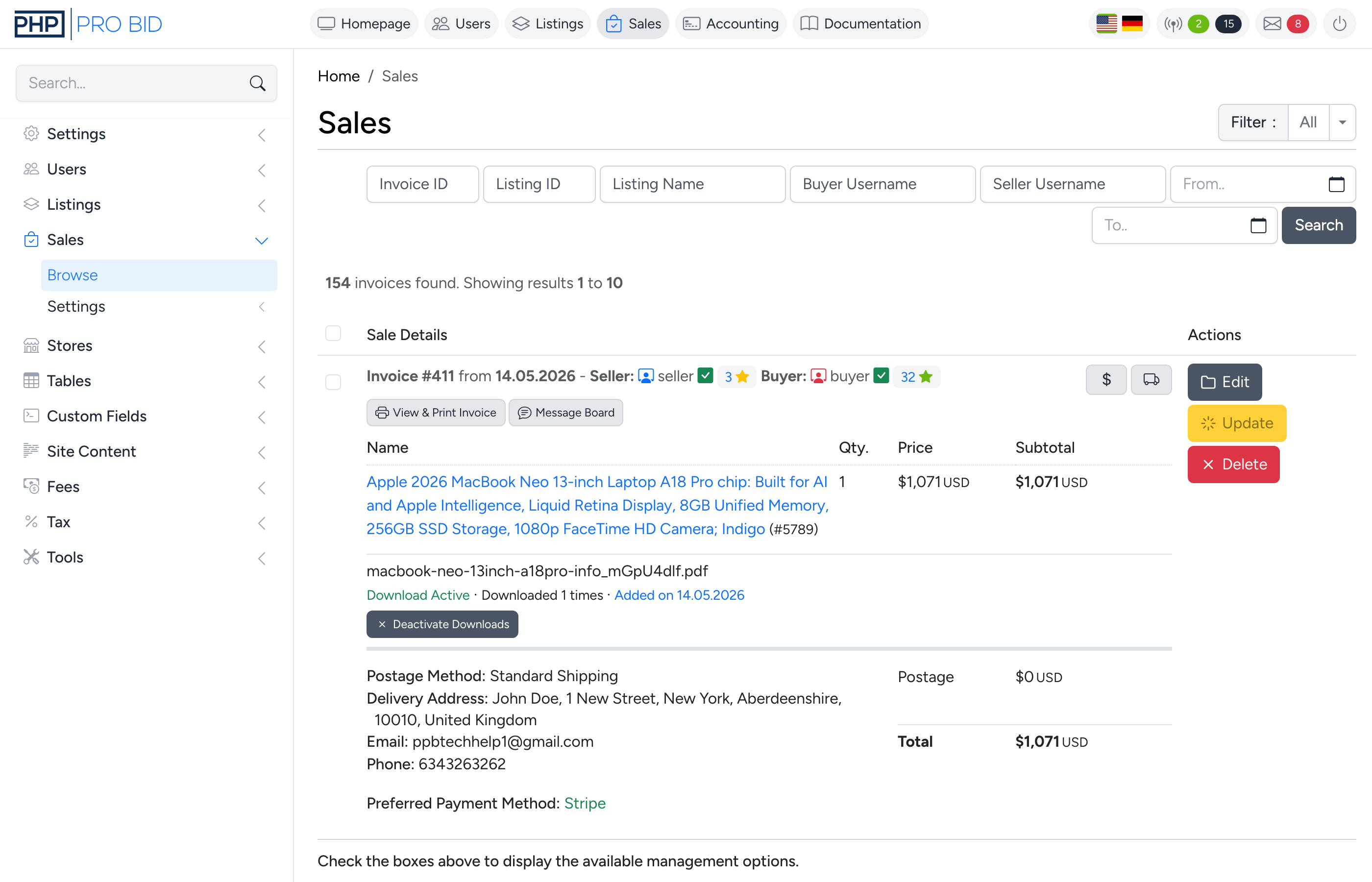This screenshot has width=1372, height=882.
Task: Click the seller user profile icon
Action: [x=645, y=376]
